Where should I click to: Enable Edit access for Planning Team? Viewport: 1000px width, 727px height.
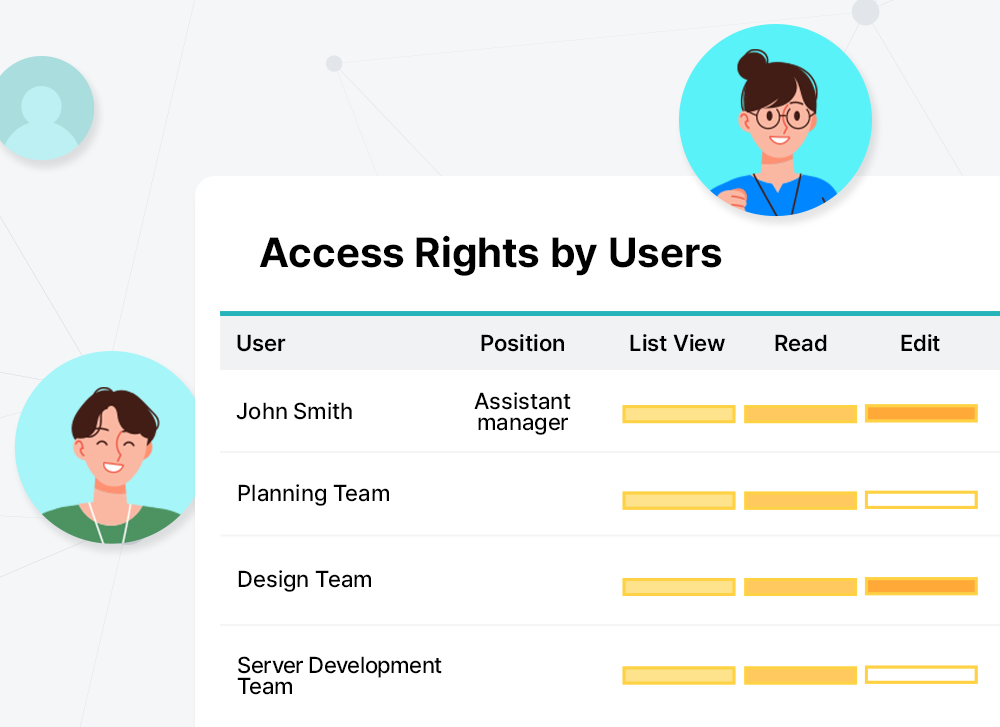(x=921, y=500)
